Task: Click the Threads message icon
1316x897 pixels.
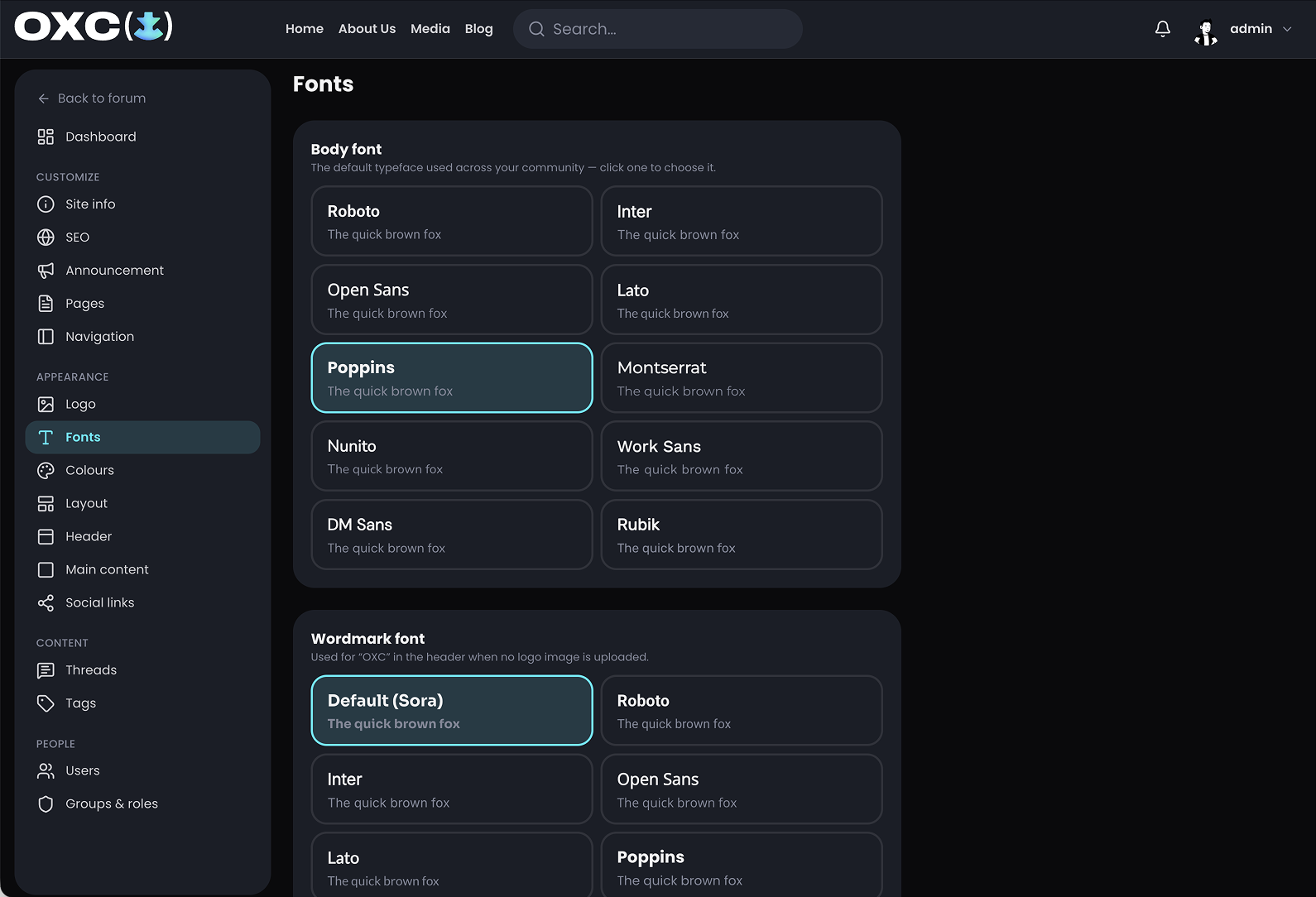Action: coord(46,670)
